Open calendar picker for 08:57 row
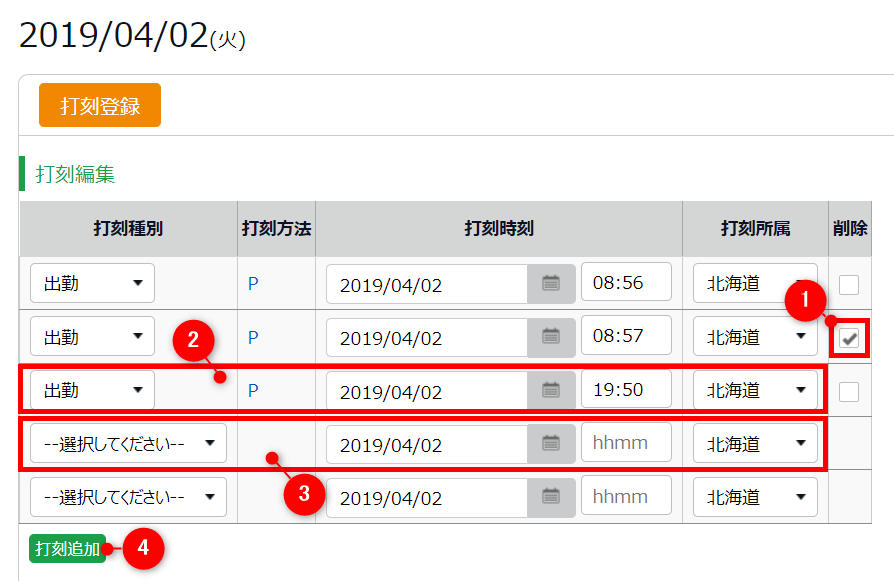The height and width of the screenshot is (581, 894). (x=551, y=337)
